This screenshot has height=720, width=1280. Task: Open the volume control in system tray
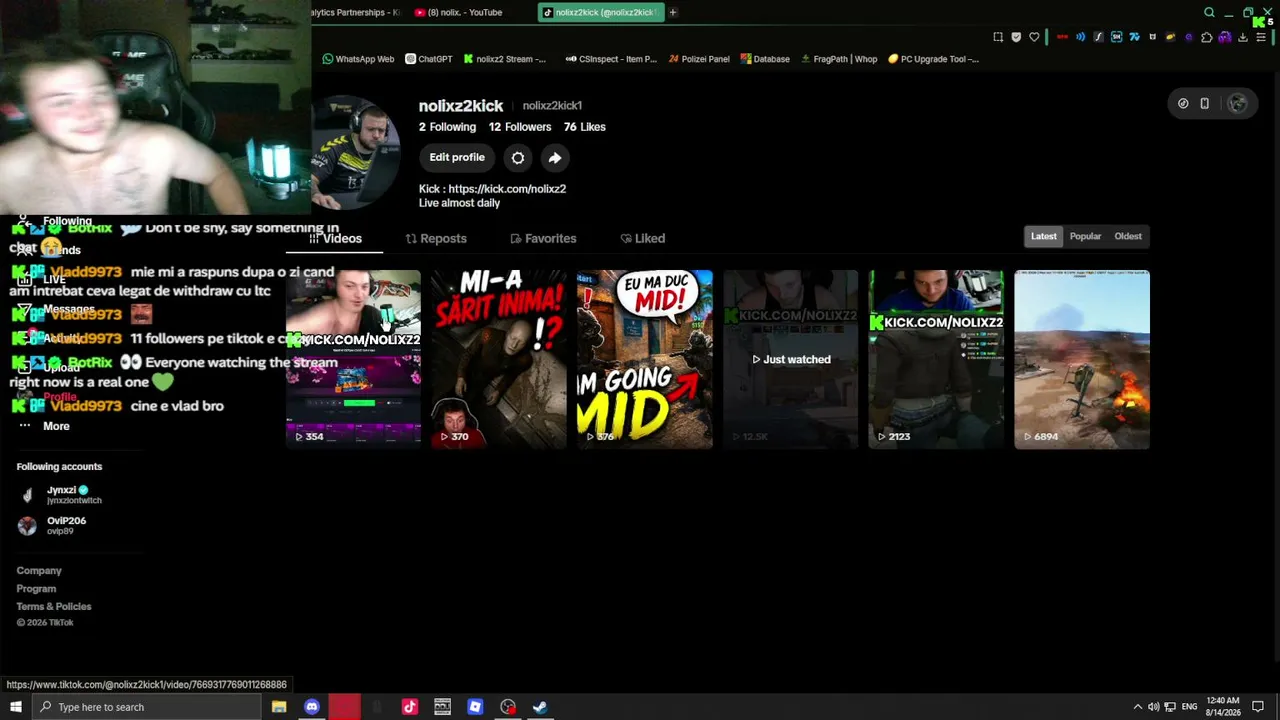pos(1153,707)
